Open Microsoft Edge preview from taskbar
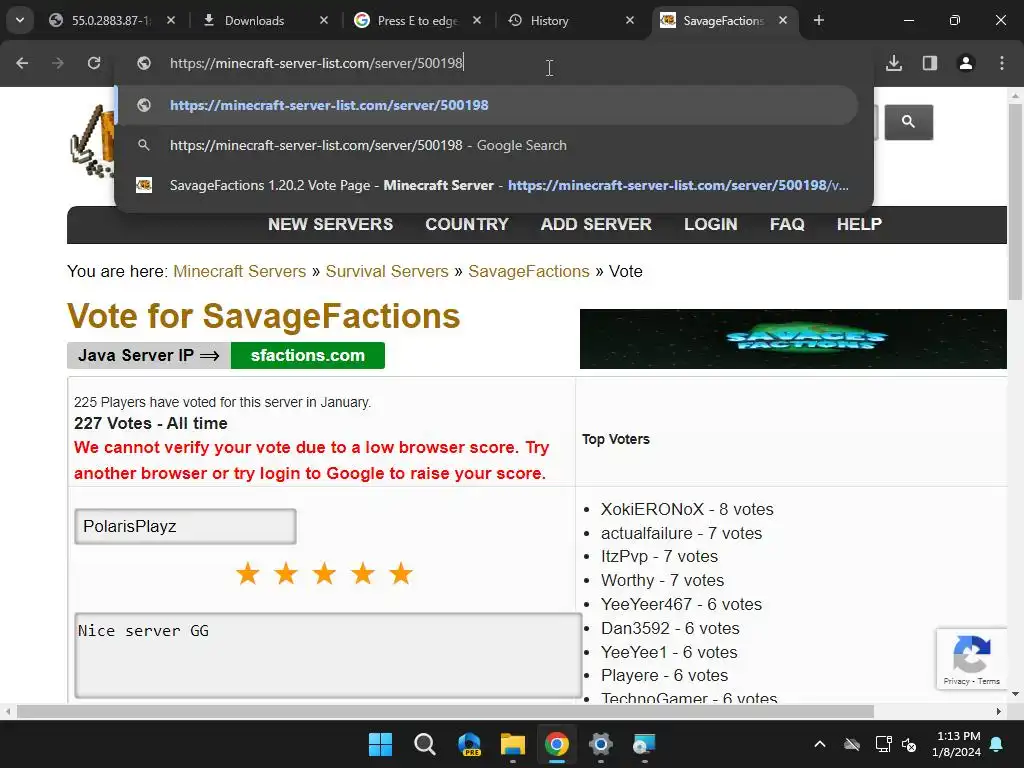1024x768 pixels. tap(469, 744)
